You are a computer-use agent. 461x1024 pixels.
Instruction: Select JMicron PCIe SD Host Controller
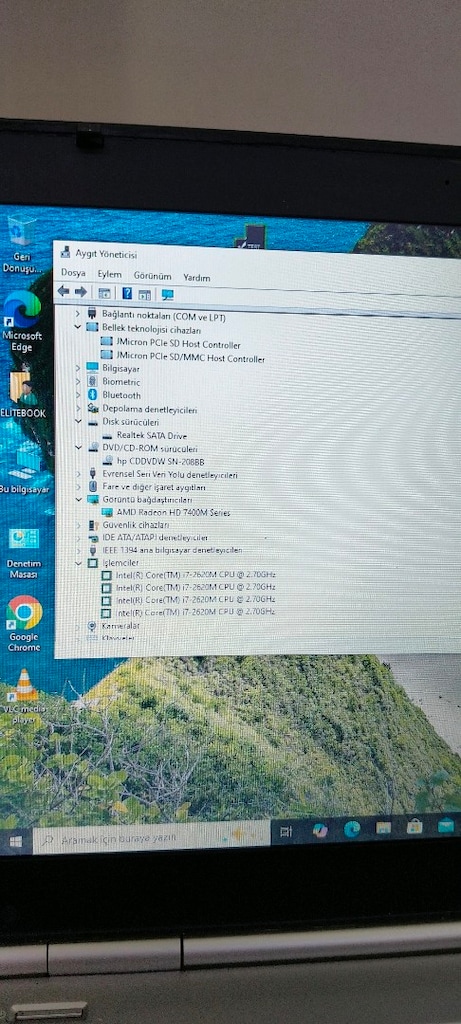178,344
